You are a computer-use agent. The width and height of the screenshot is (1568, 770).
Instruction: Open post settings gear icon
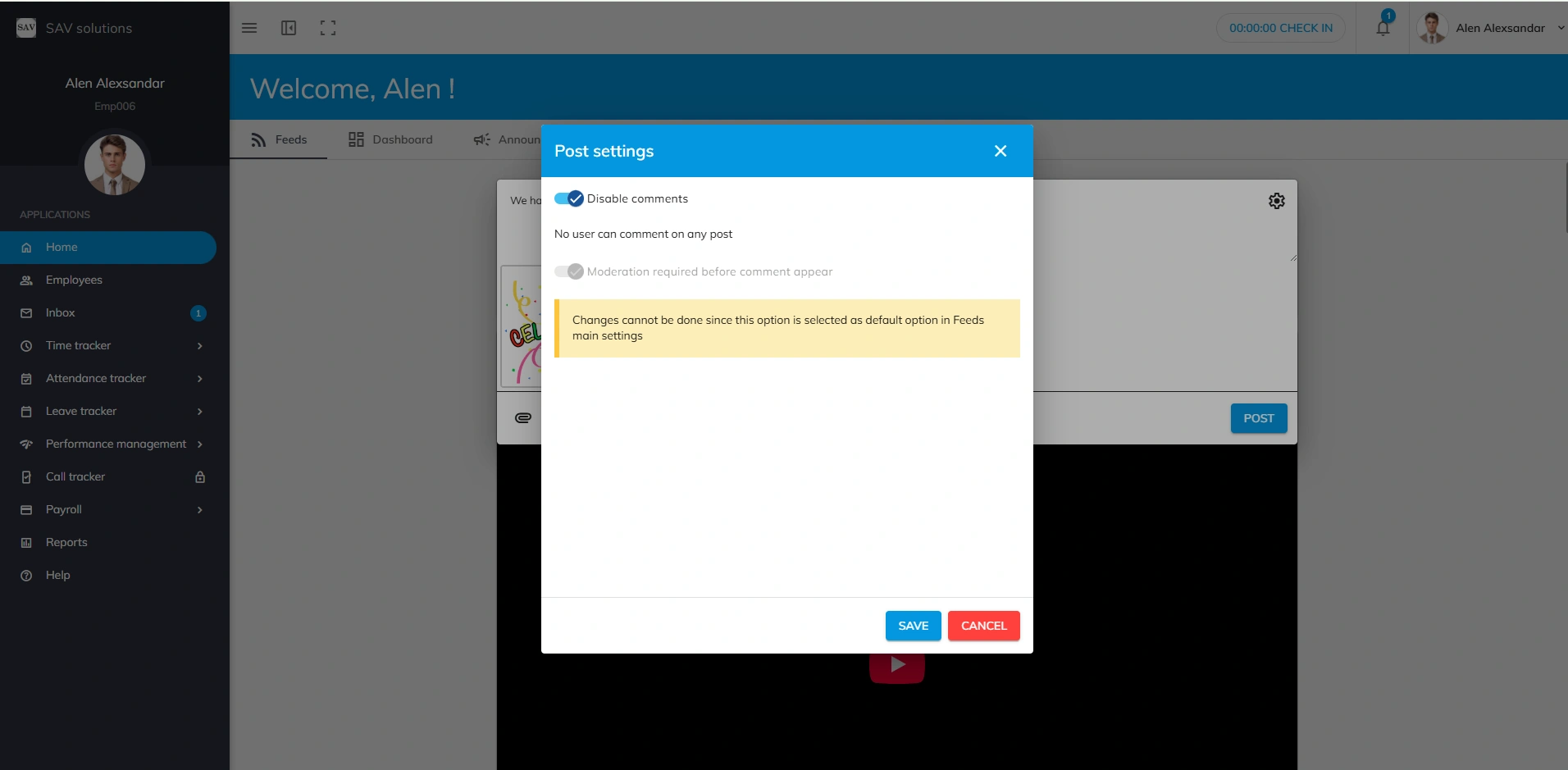(x=1276, y=201)
